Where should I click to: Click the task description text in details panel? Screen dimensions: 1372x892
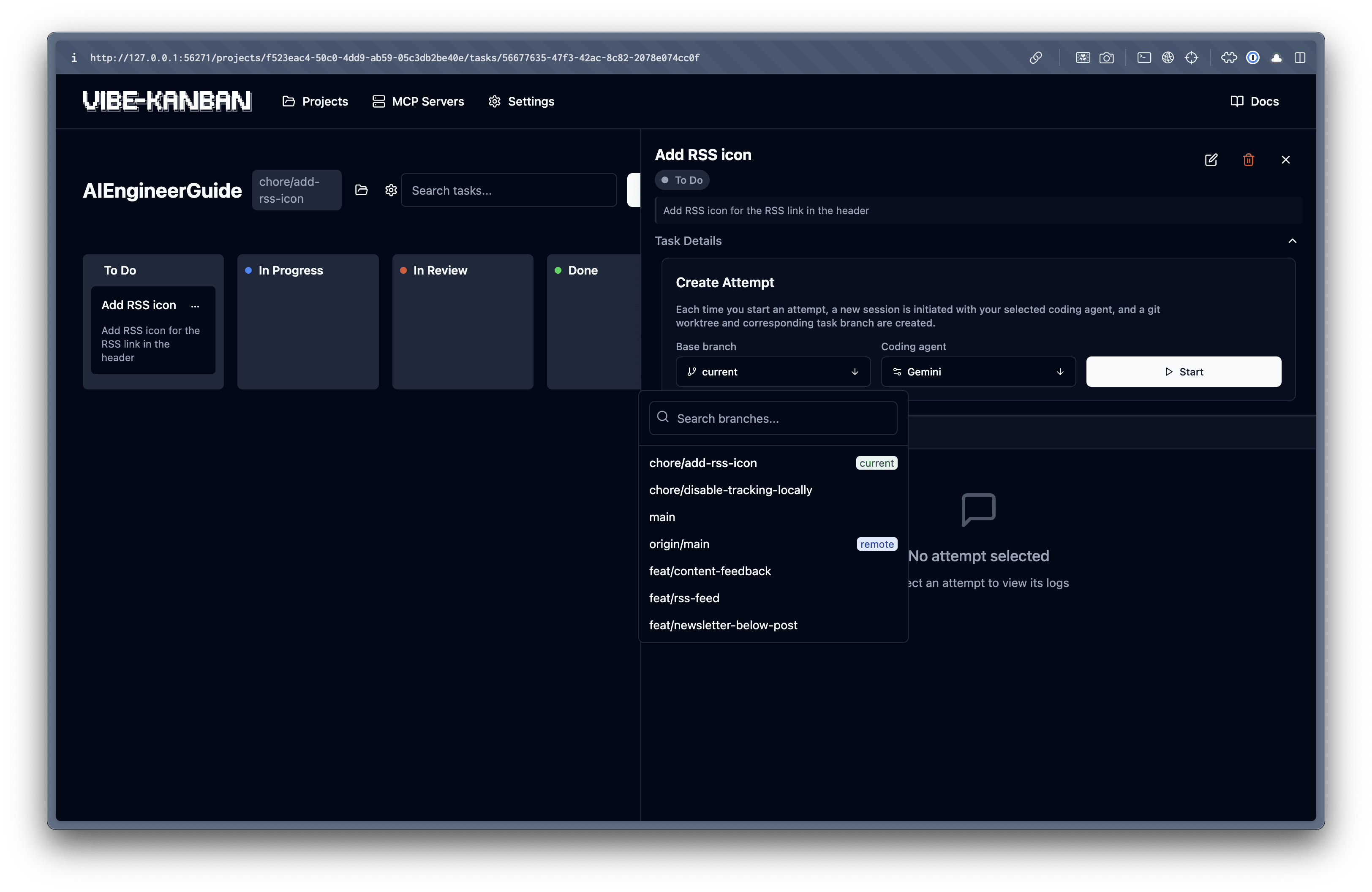pyautogui.click(x=765, y=210)
